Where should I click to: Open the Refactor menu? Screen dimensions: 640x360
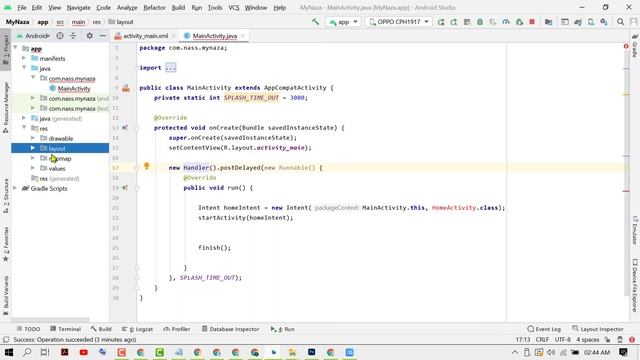[x=154, y=7]
